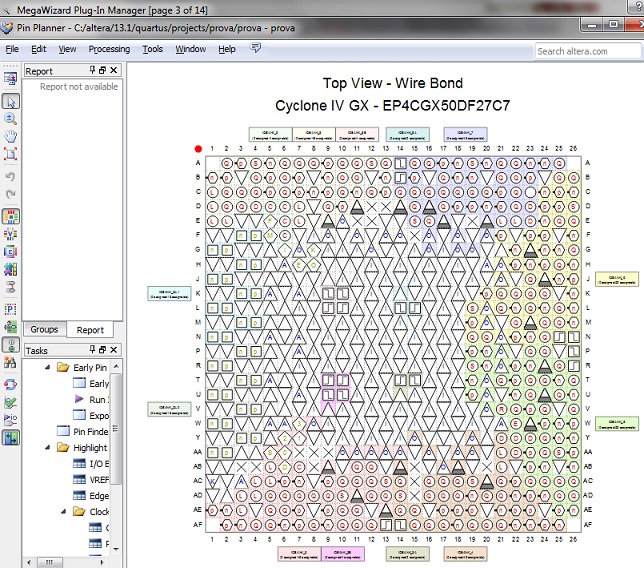Click peach I/O bank legend below column 19
644x568 pixels.
pyautogui.click(x=465, y=554)
